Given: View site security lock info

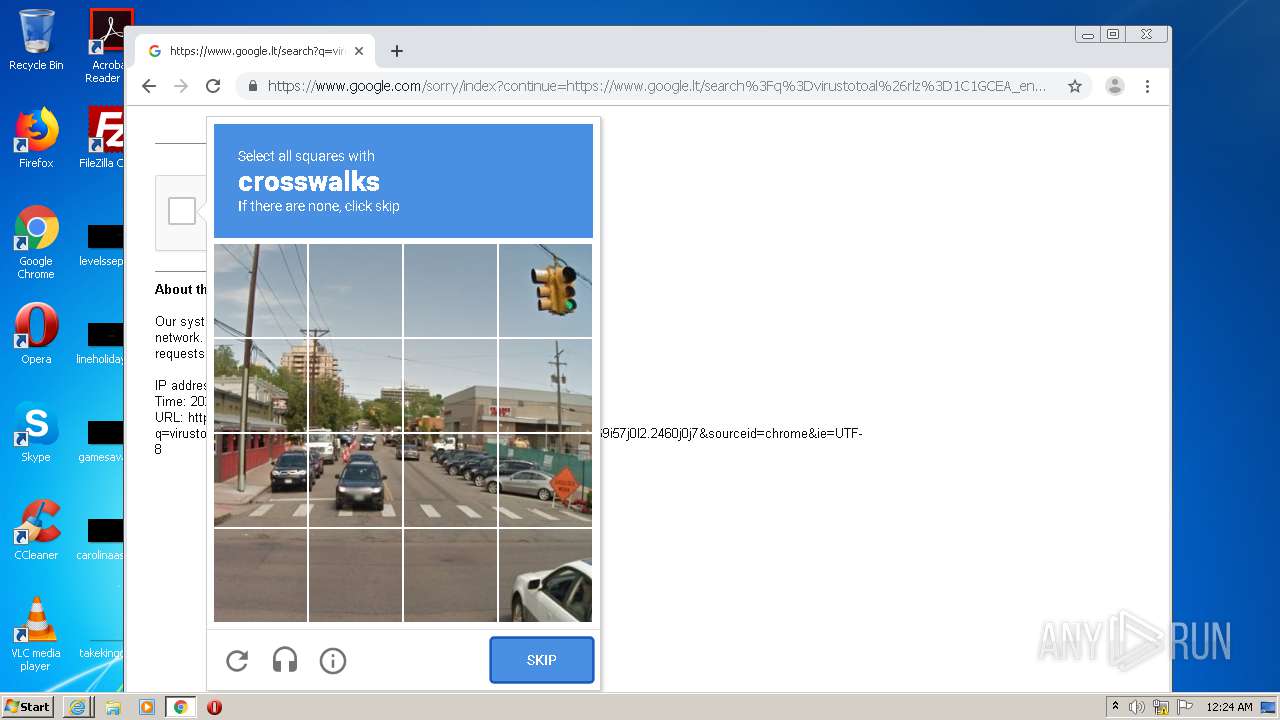Looking at the screenshot, I should (x=252, y=86).
